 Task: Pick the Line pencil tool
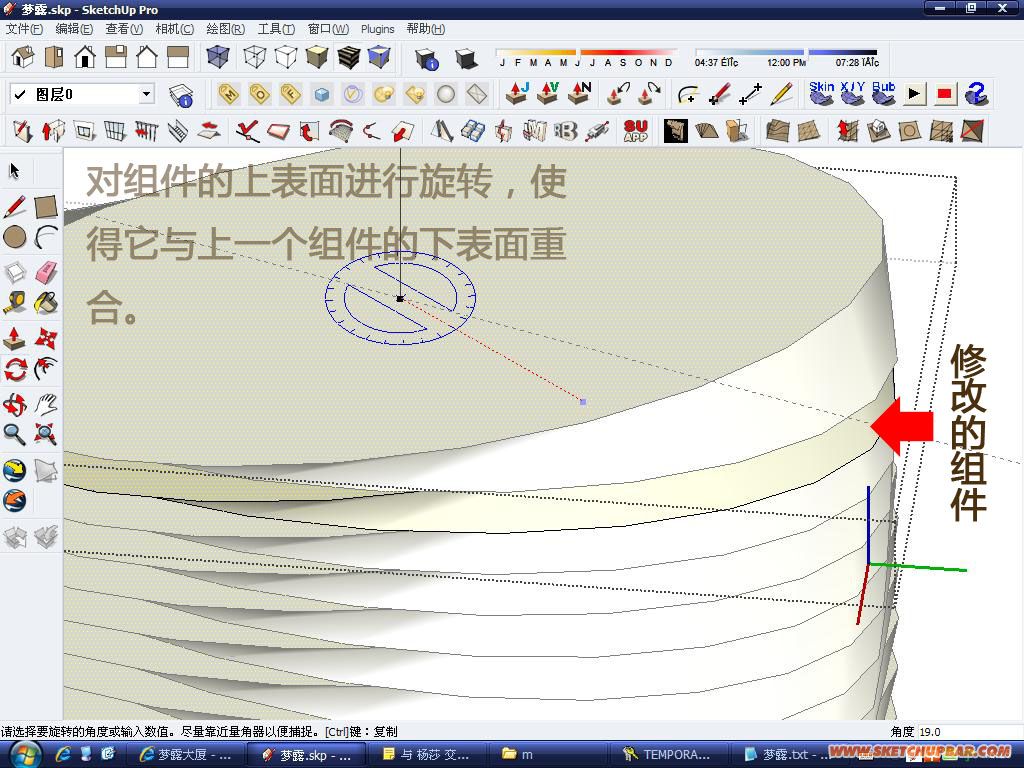15,206
